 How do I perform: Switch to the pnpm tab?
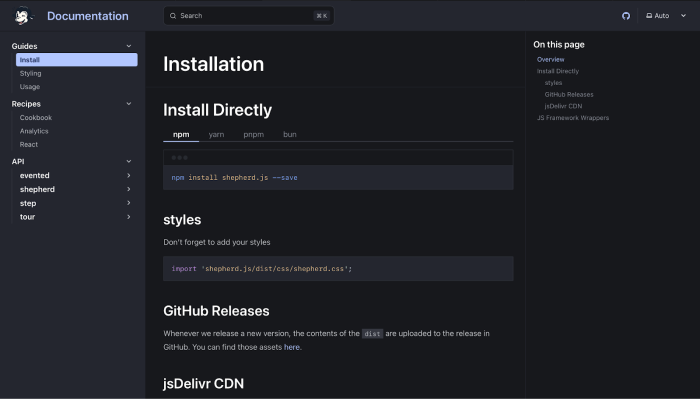click(254, 134)
